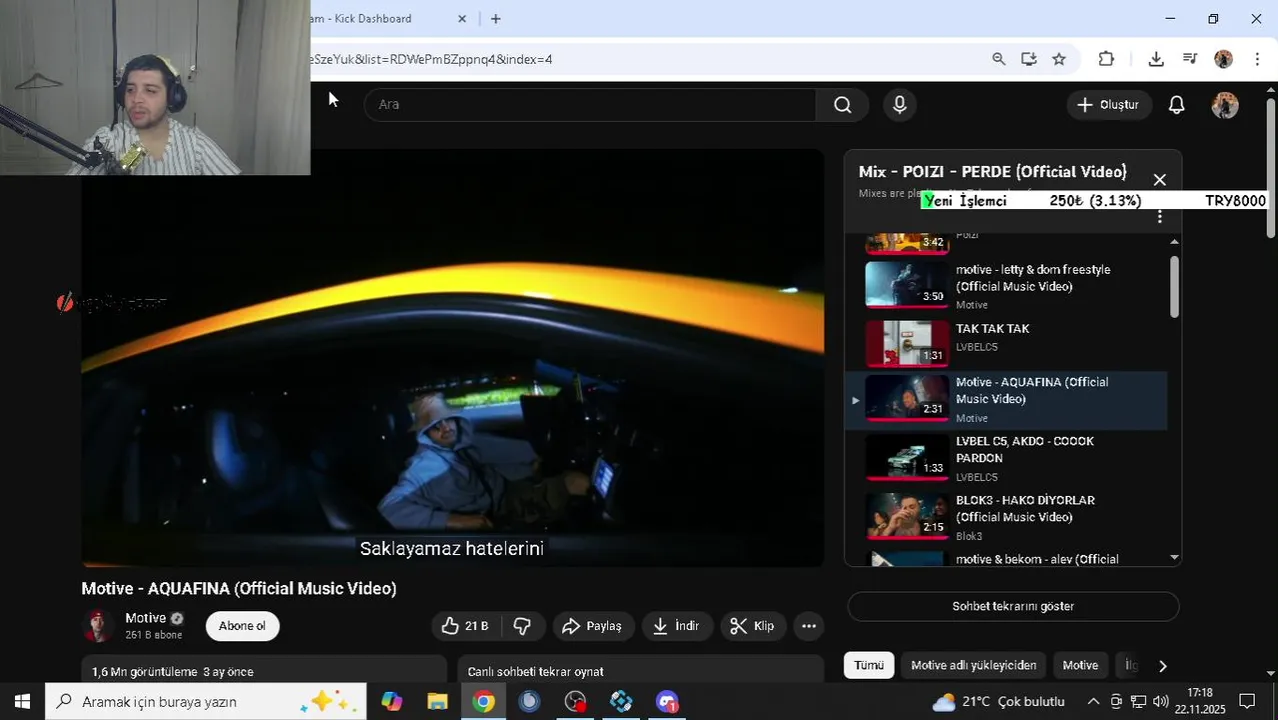1278x720 pixels.
Task: Click Klip scissors button
Action: pos(753,626)
